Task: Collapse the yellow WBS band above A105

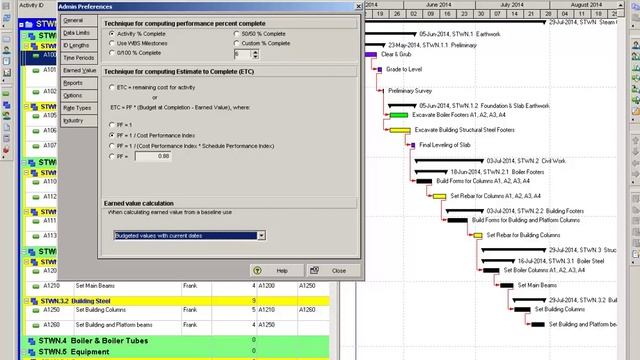Action: (27, 107)
